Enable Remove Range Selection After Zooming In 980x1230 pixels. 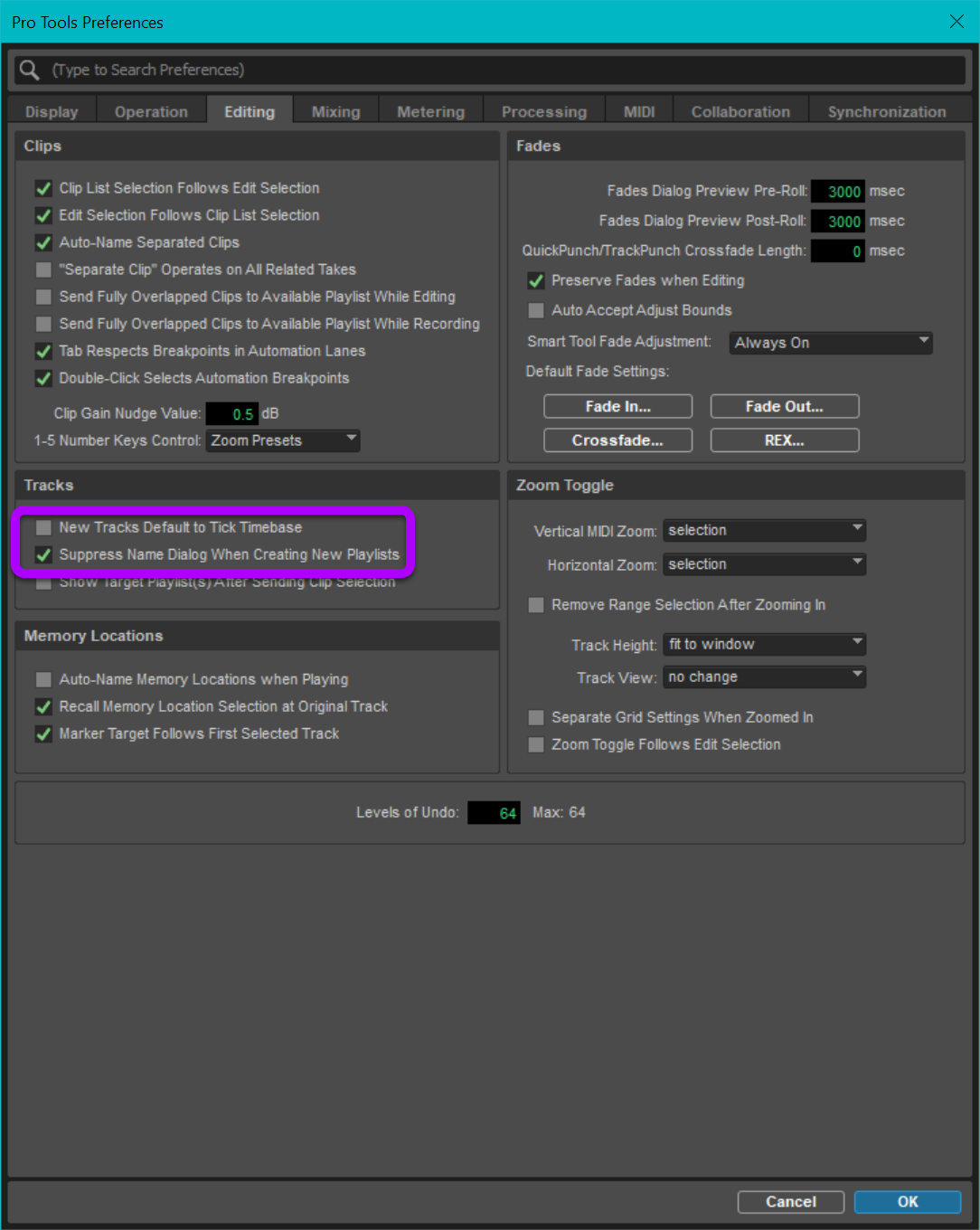click(x=536, y=605)
